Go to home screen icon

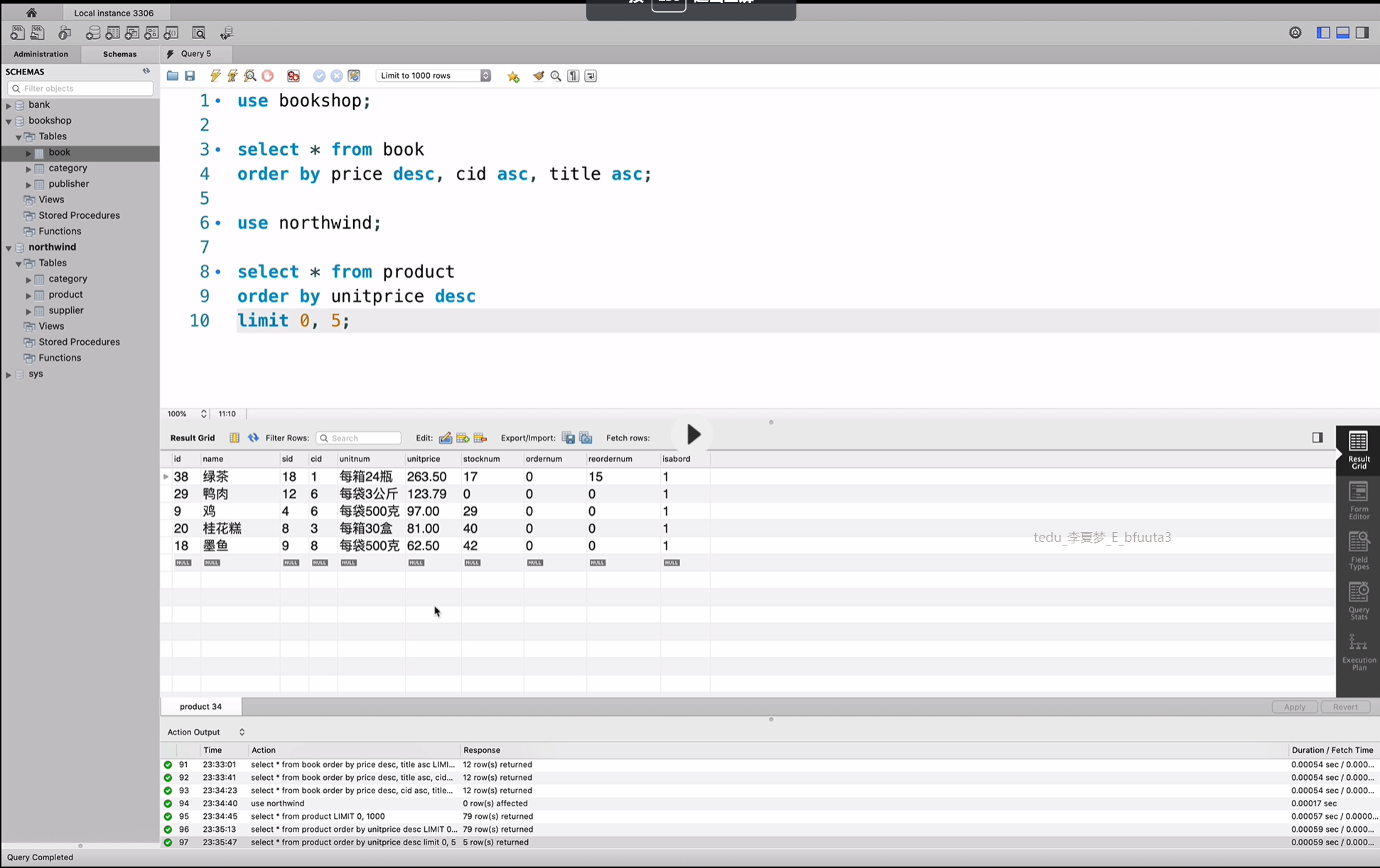tap(31, 12)
